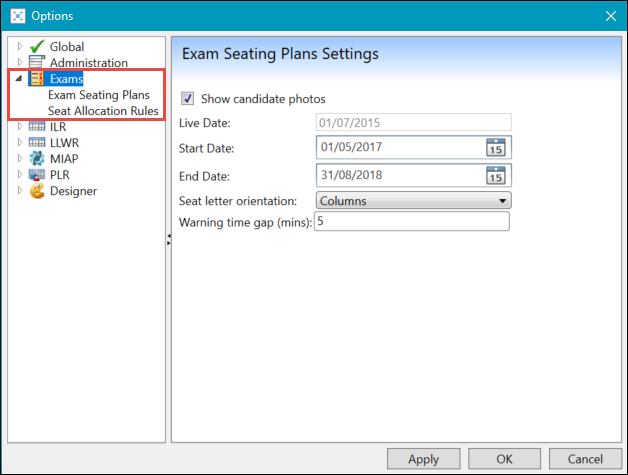Screen dimensions: 628x475
Task: Toggle Show candidate photos checkbox
Action: click(x=187, y=99)
